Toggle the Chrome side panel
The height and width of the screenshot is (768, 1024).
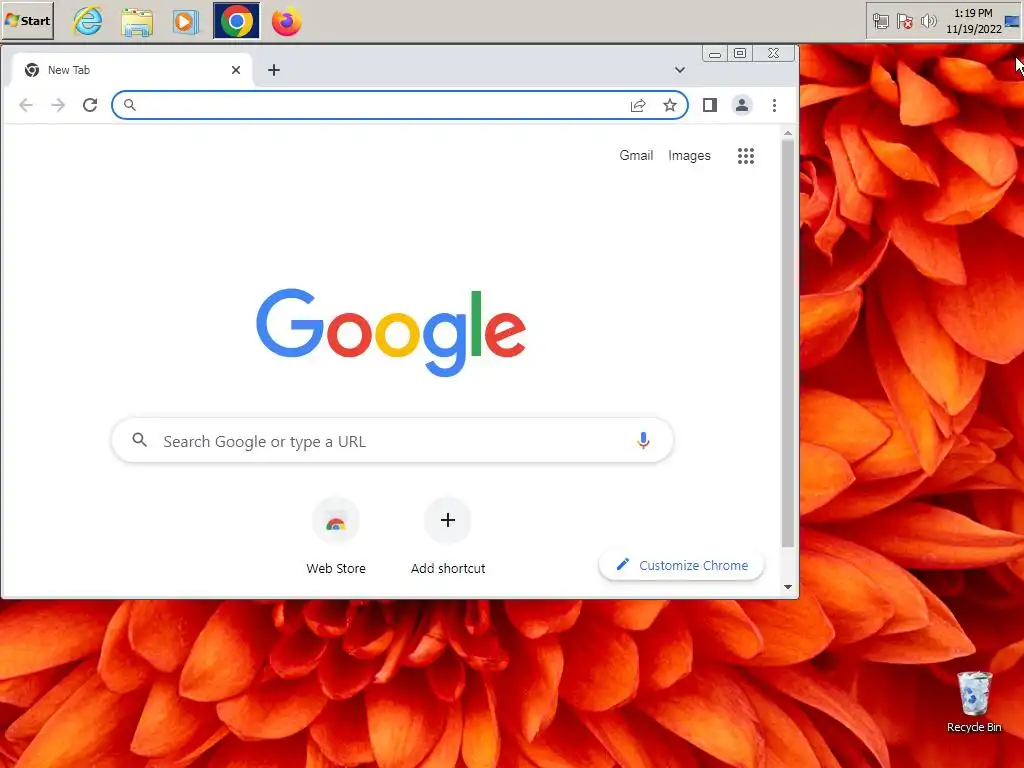(710, 105)
